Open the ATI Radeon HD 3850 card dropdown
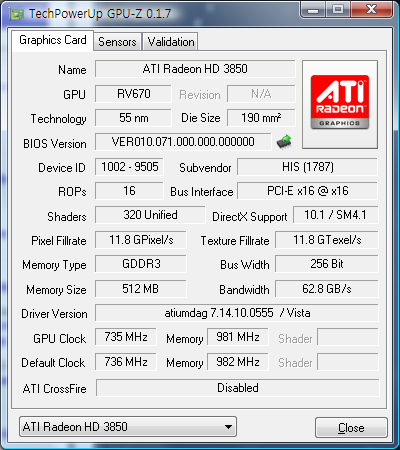This screenshot has height=450, width=400. coord(128,427)
